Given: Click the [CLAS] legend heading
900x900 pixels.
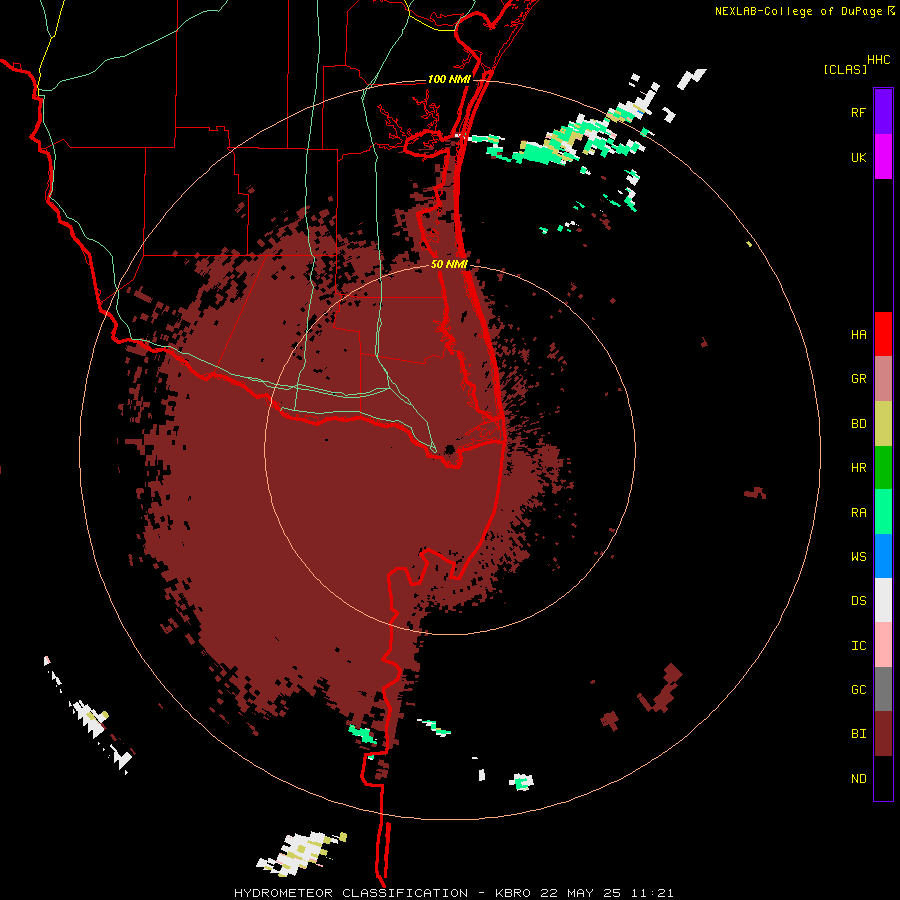Looking at the screenshot, I should (845, 69).
